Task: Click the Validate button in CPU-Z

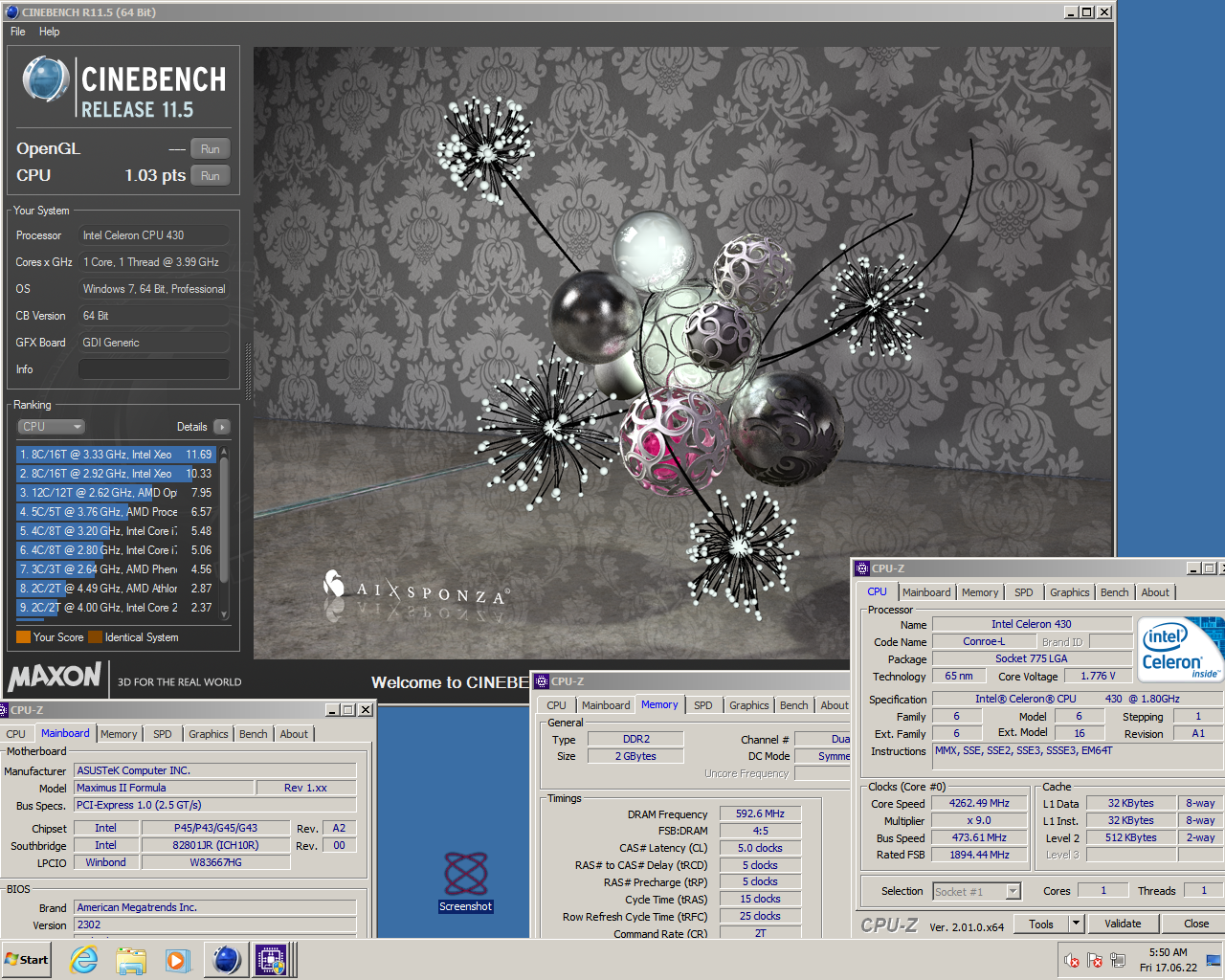Action: 1123,924
